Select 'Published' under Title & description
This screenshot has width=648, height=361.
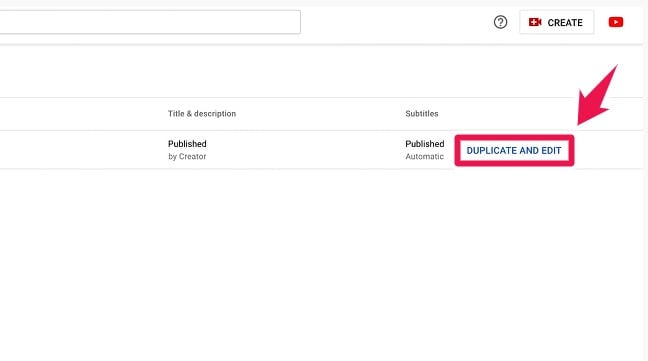[187, 144]
